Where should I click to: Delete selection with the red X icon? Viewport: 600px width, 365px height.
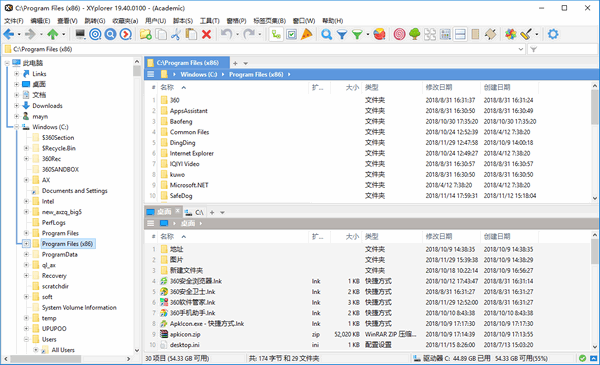(x=207, y=34)
